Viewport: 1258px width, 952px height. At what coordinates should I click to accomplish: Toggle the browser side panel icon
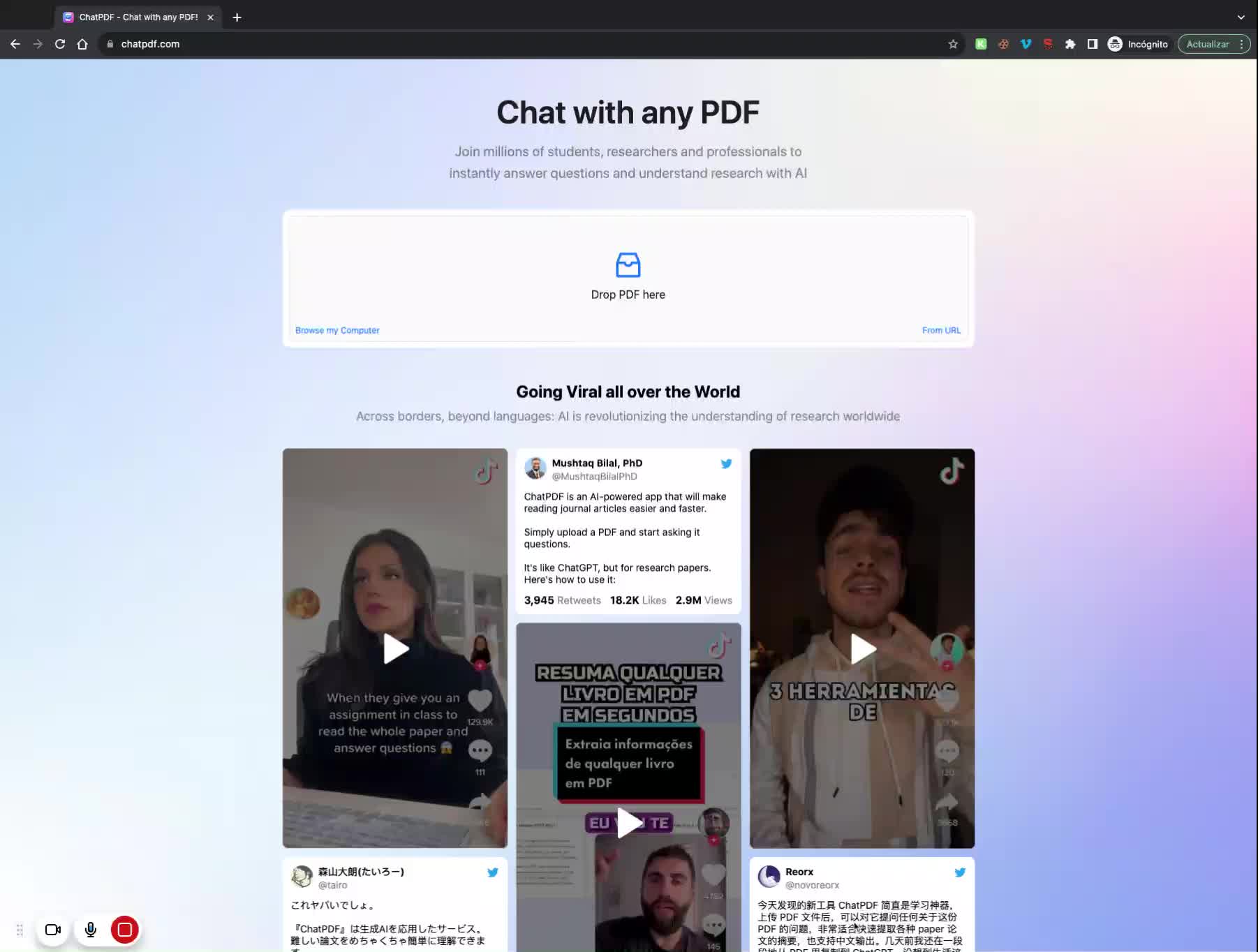tap(1093, 44)
